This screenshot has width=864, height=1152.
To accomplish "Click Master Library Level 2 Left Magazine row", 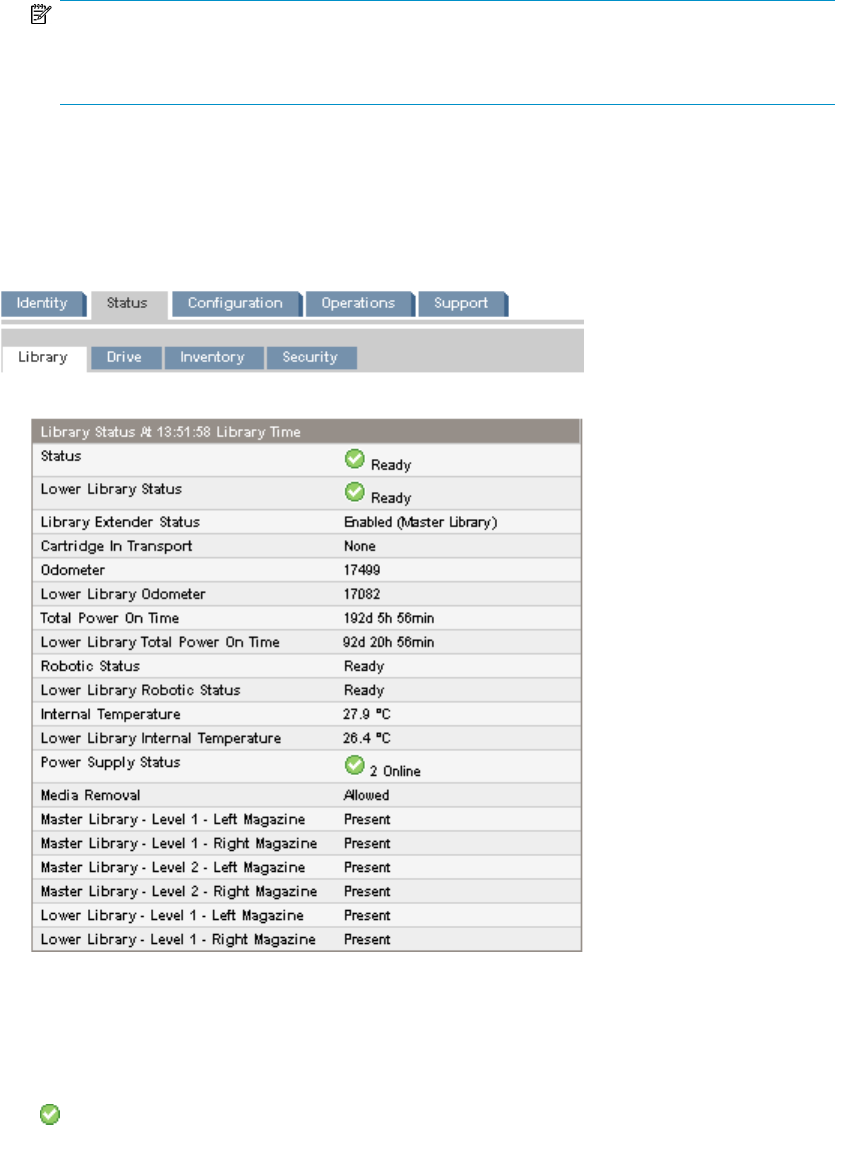I will 306,868.
